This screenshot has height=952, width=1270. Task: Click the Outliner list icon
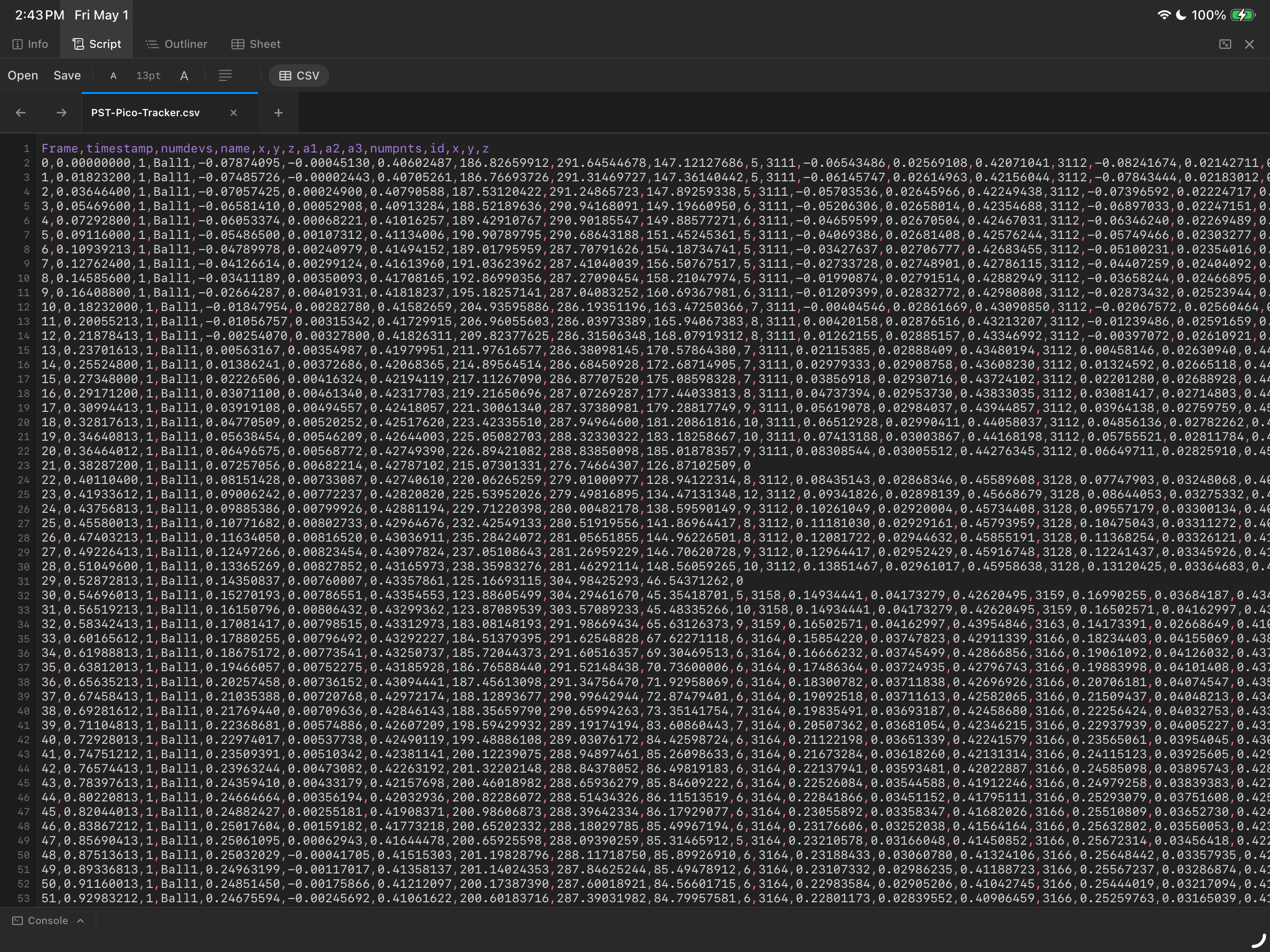152,44
